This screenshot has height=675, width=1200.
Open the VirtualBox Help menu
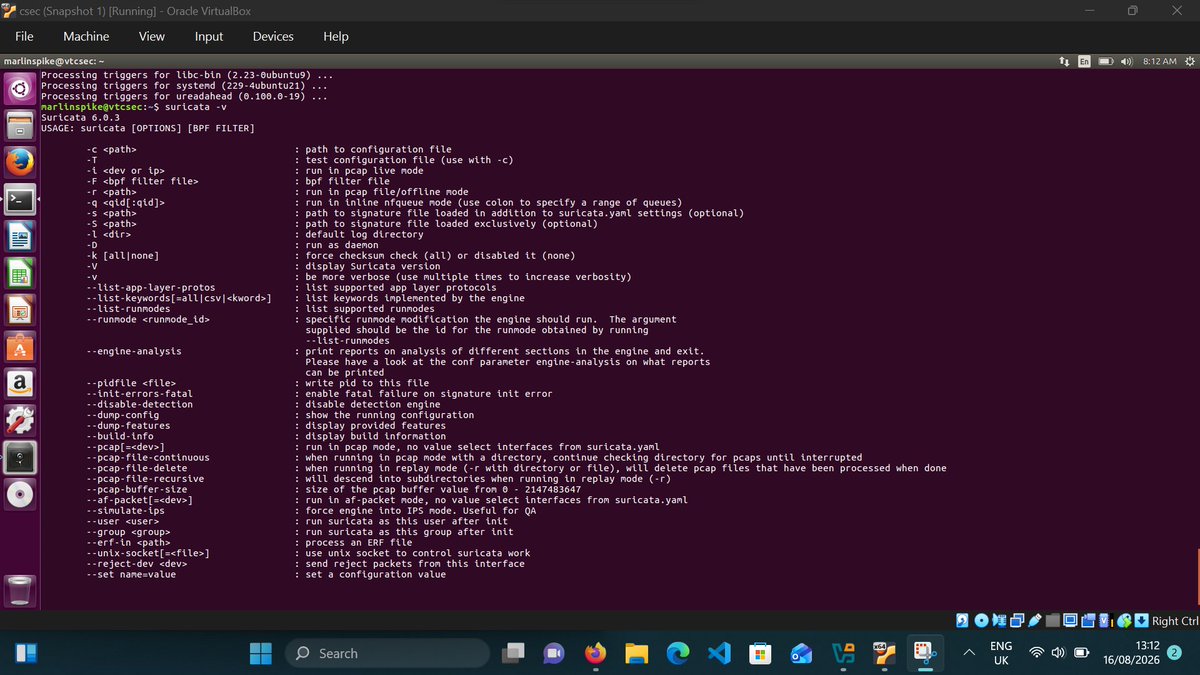[336, 36]
